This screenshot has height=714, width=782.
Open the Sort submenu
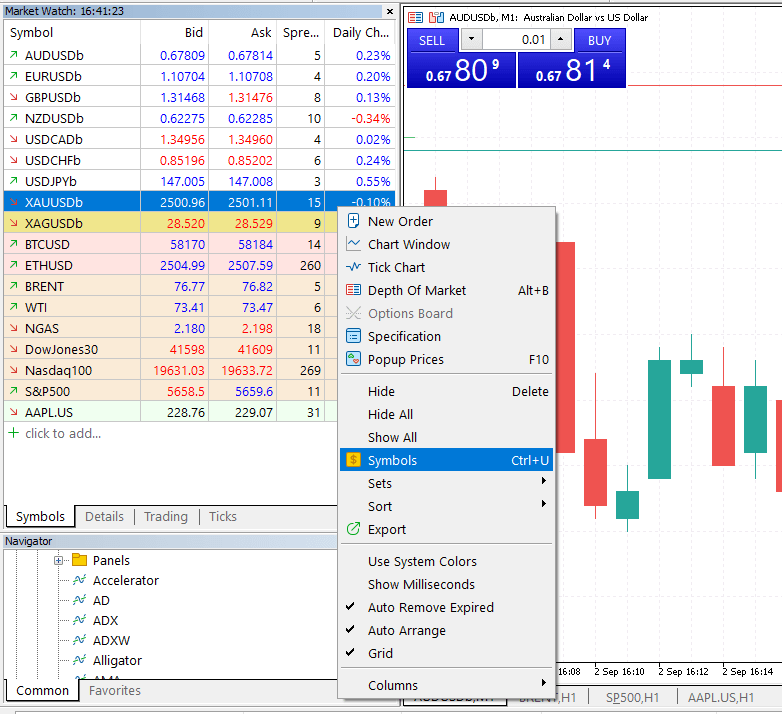(446, 506)
